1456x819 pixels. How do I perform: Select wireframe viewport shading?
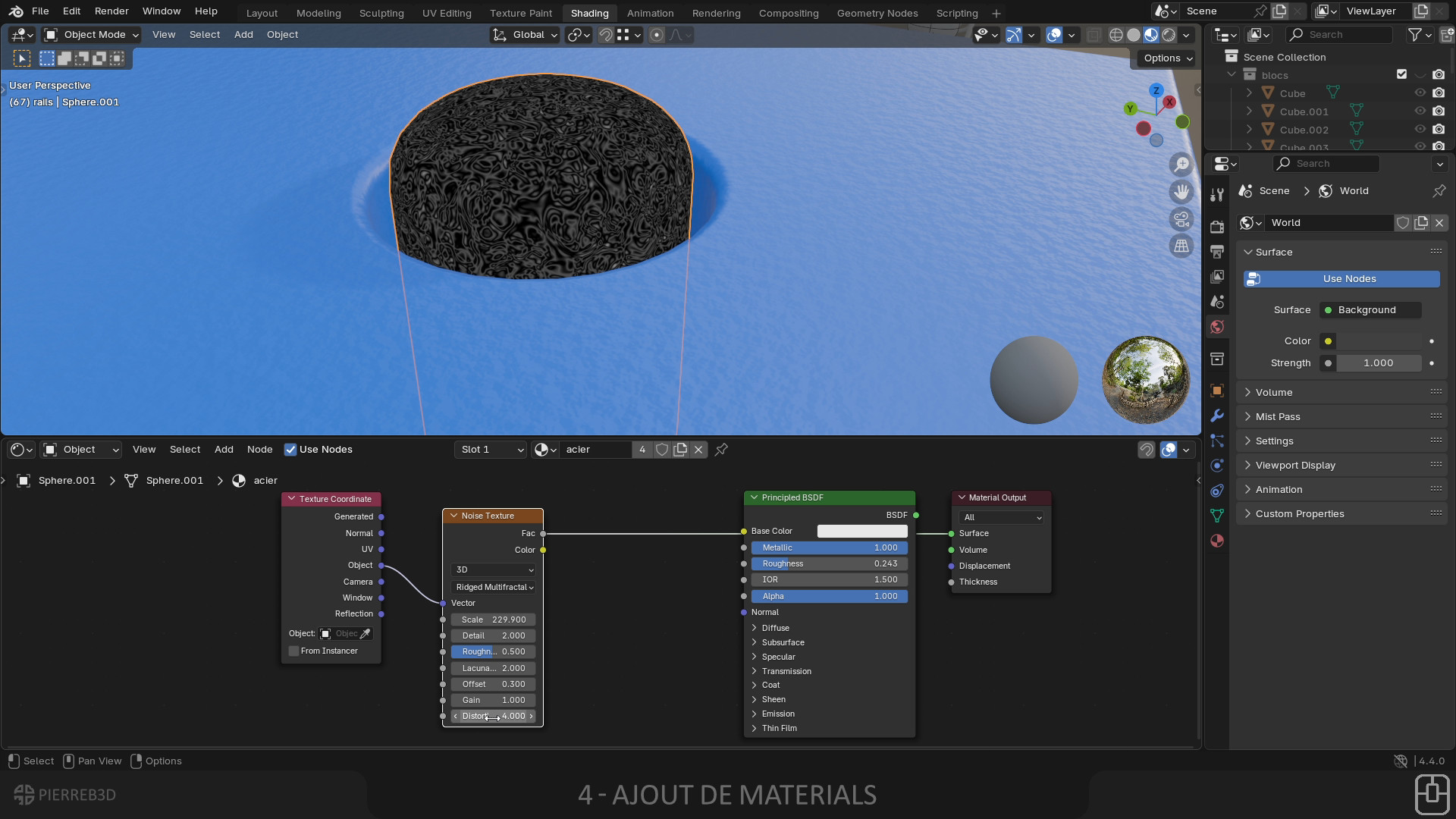coord(1116,35)
